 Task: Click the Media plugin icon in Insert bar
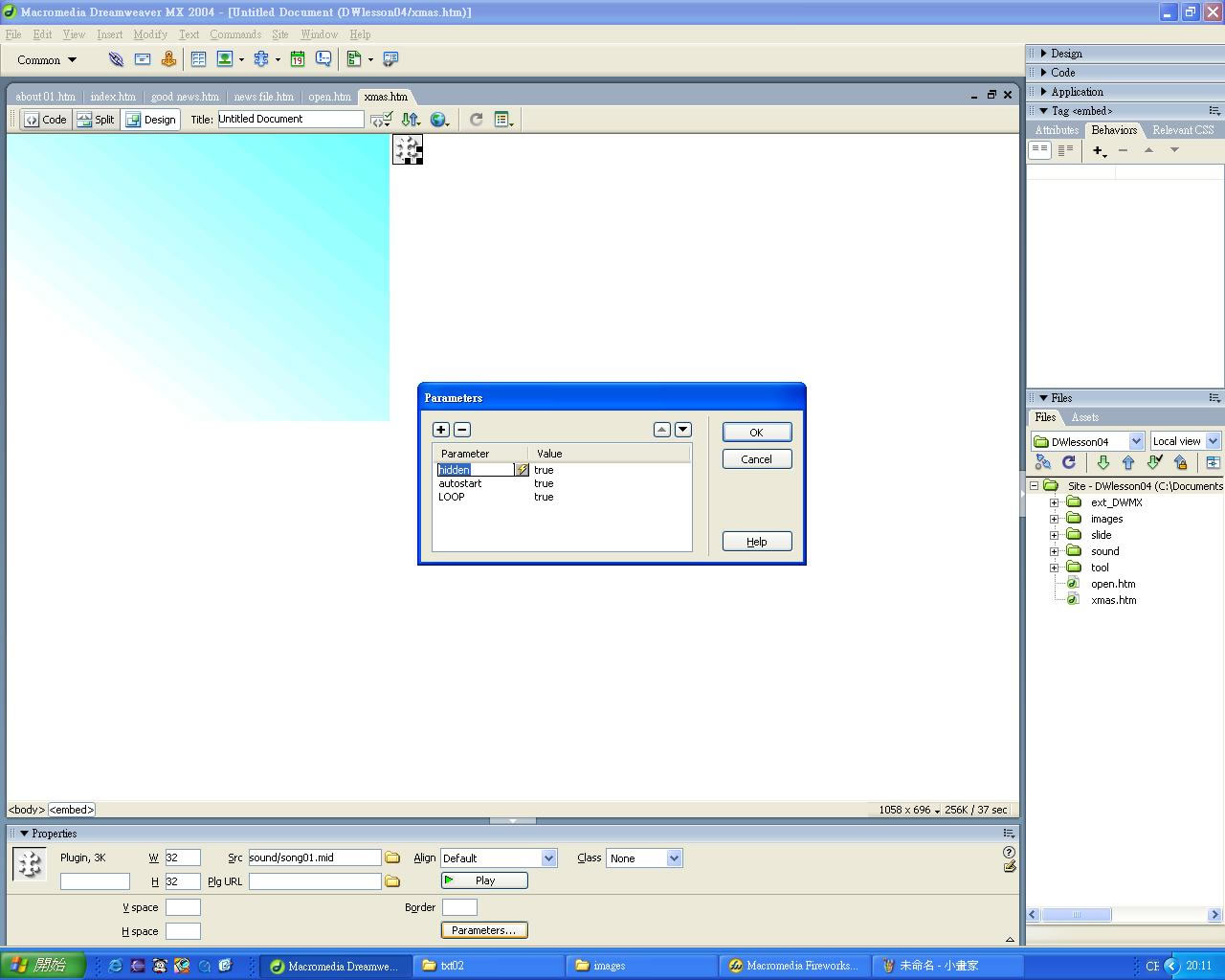coord(261,59)
